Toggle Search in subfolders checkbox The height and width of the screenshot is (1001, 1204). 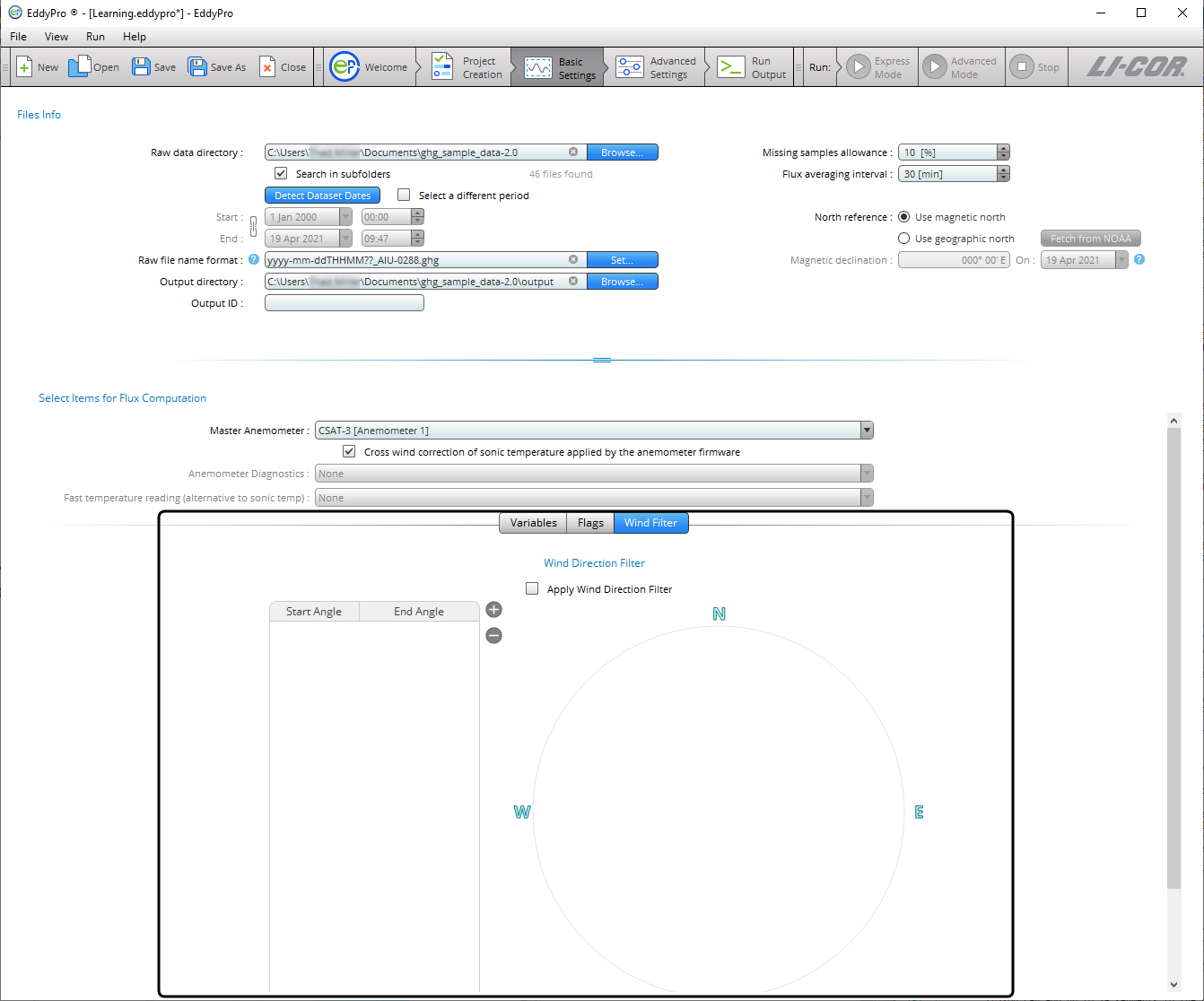point(281,173)
